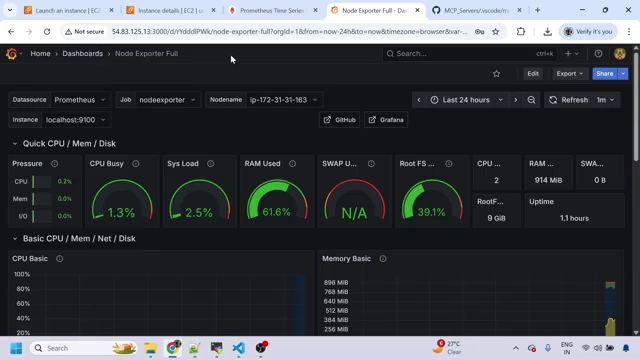Open the 1m refresh interval dropdown
Image resolution: width=640 pixels, height=360 pixels.
click(x=606, y=100)
